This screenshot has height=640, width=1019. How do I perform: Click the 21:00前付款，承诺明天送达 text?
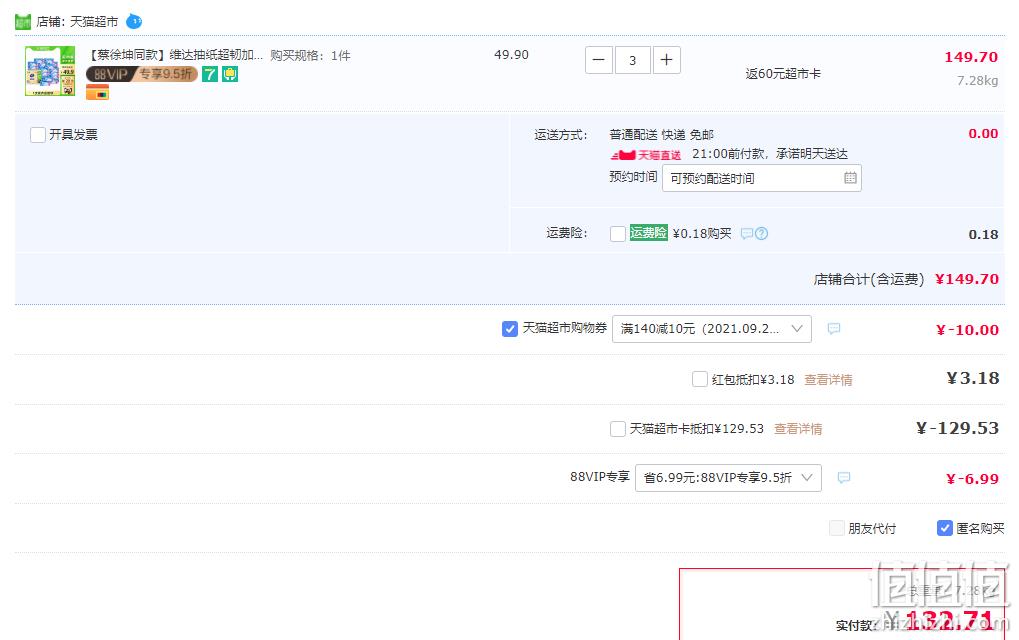[770, 154]
